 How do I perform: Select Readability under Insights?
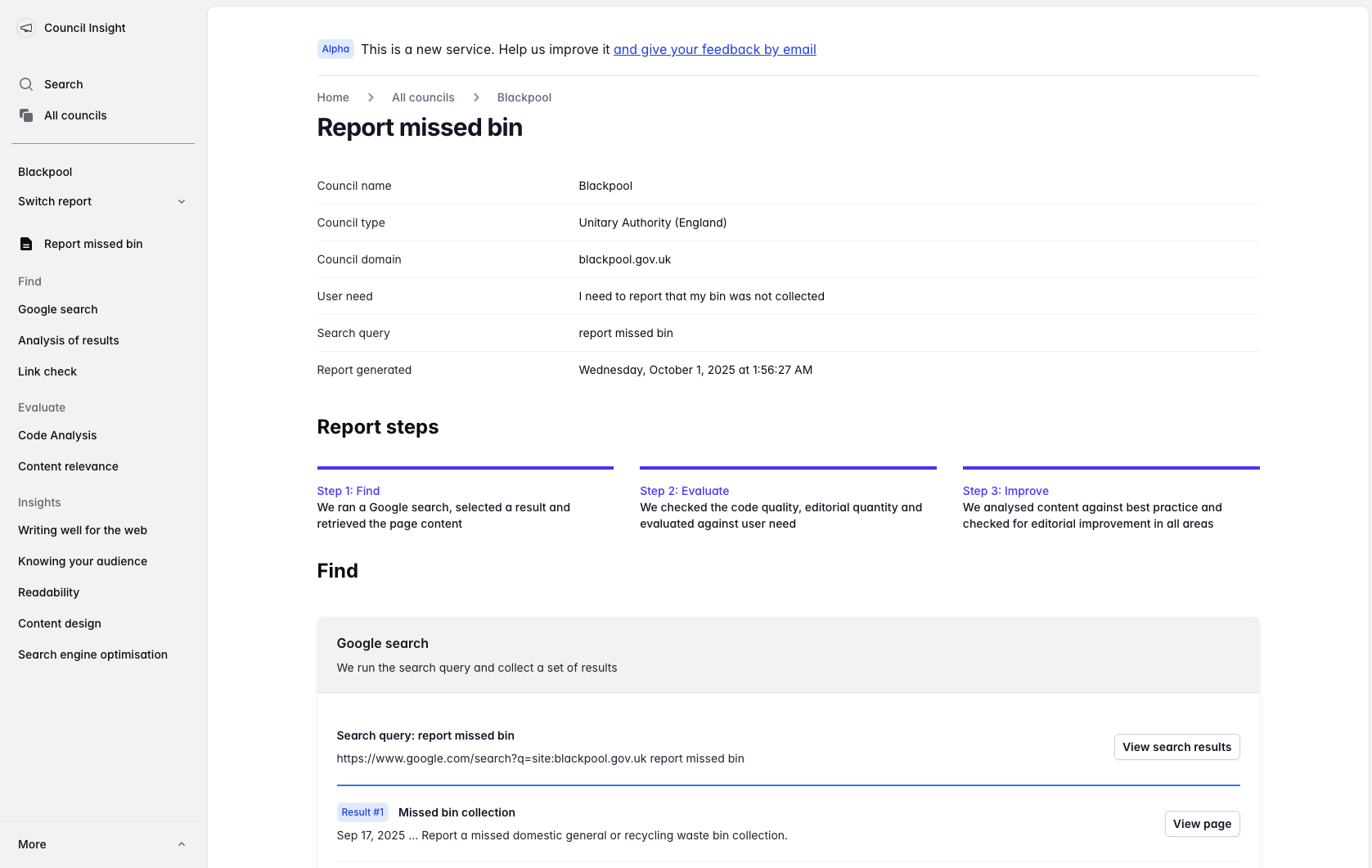tap(49, 592)
